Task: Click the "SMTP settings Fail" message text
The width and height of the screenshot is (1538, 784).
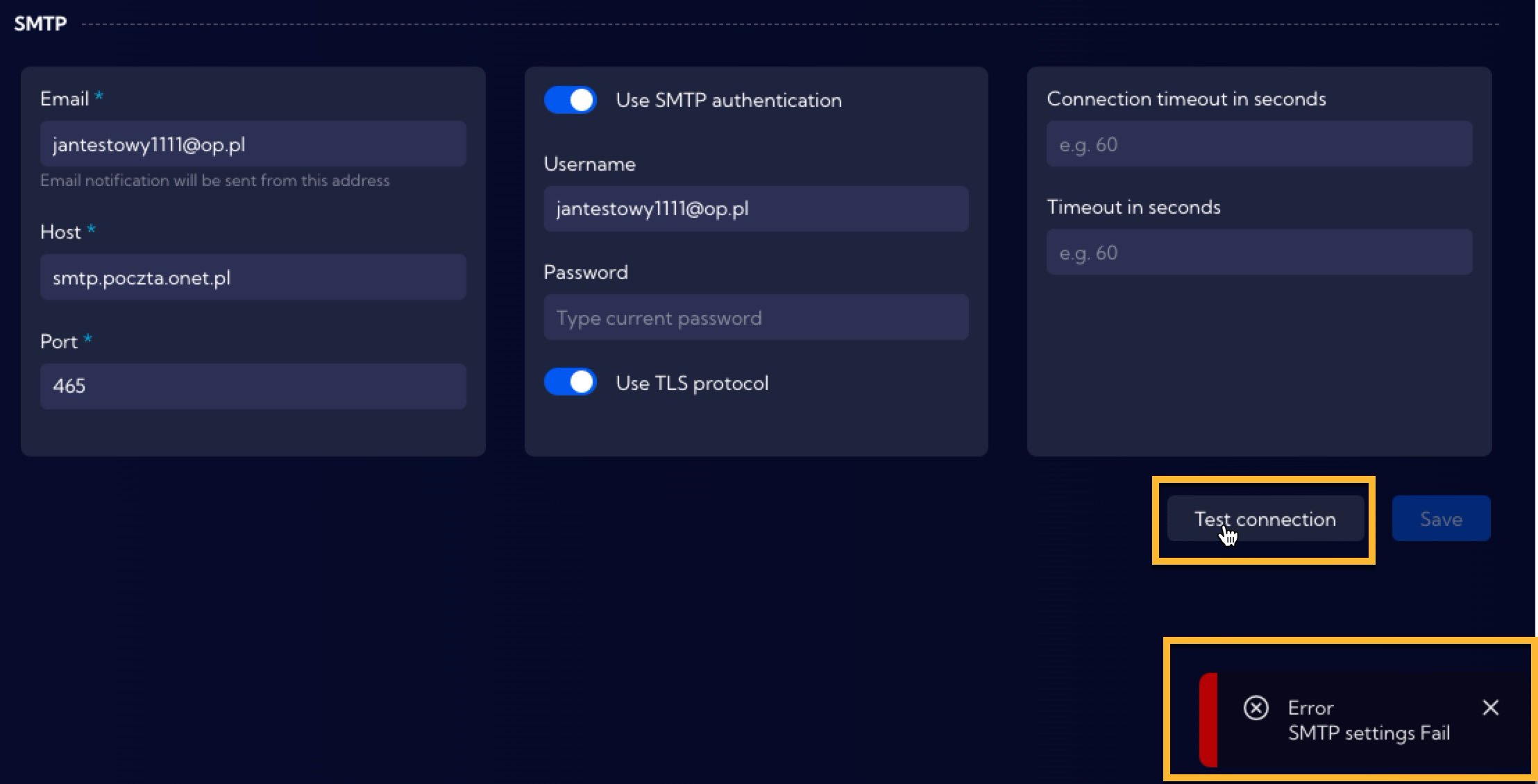Action: (1369, 733)
